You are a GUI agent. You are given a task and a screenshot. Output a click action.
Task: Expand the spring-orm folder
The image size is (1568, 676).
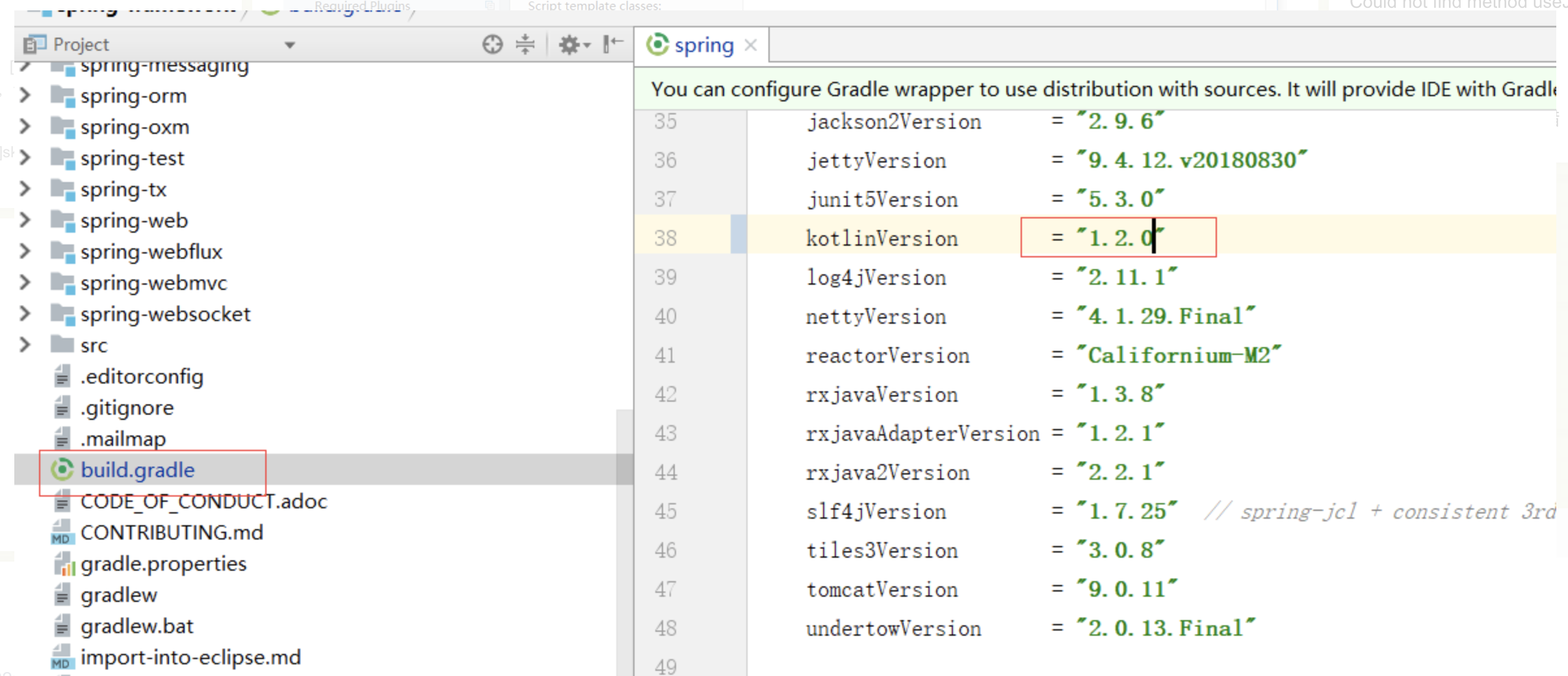(x=25, y=96)
